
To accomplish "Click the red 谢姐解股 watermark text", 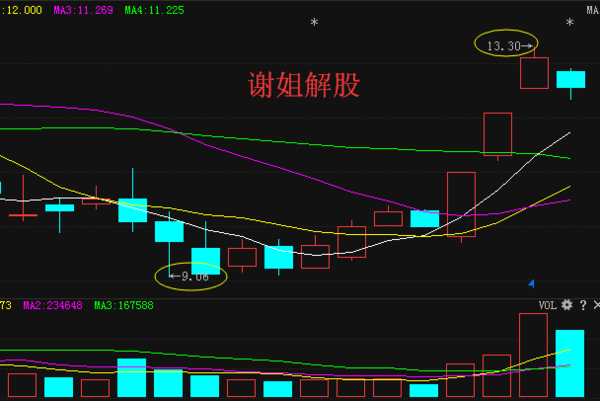I will [303, 85].
